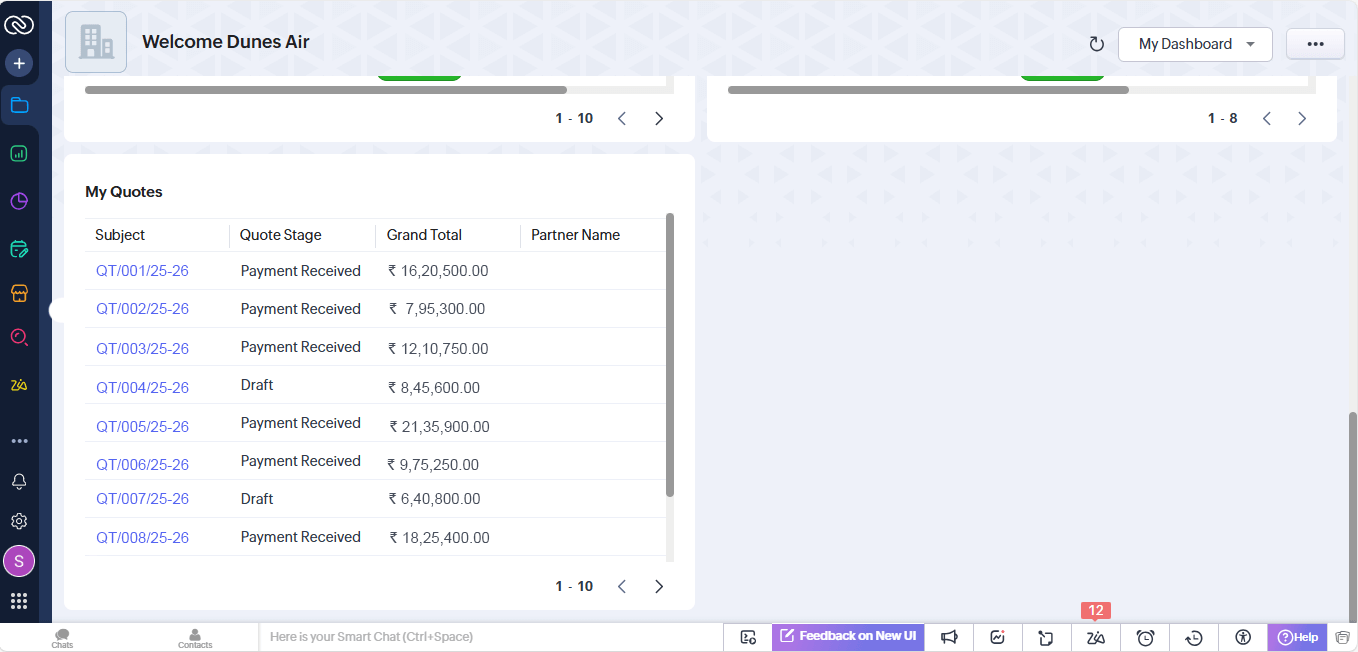Open the My Dashboard dropdown

tap(1195, 44)
